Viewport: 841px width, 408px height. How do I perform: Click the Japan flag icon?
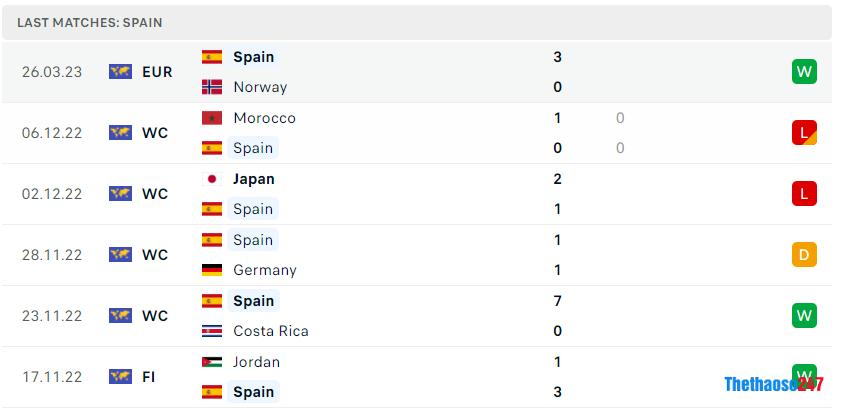click(212, 179)
